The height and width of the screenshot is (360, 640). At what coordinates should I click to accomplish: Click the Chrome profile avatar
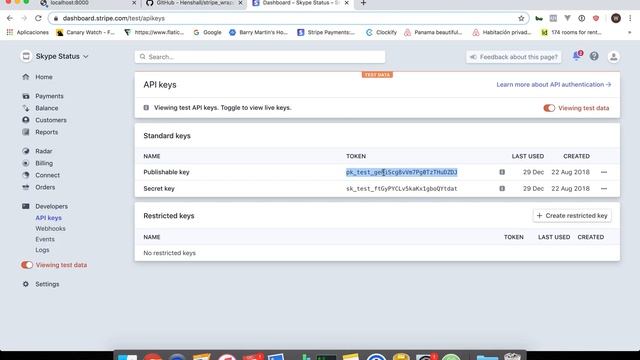(x=616, y=18)
